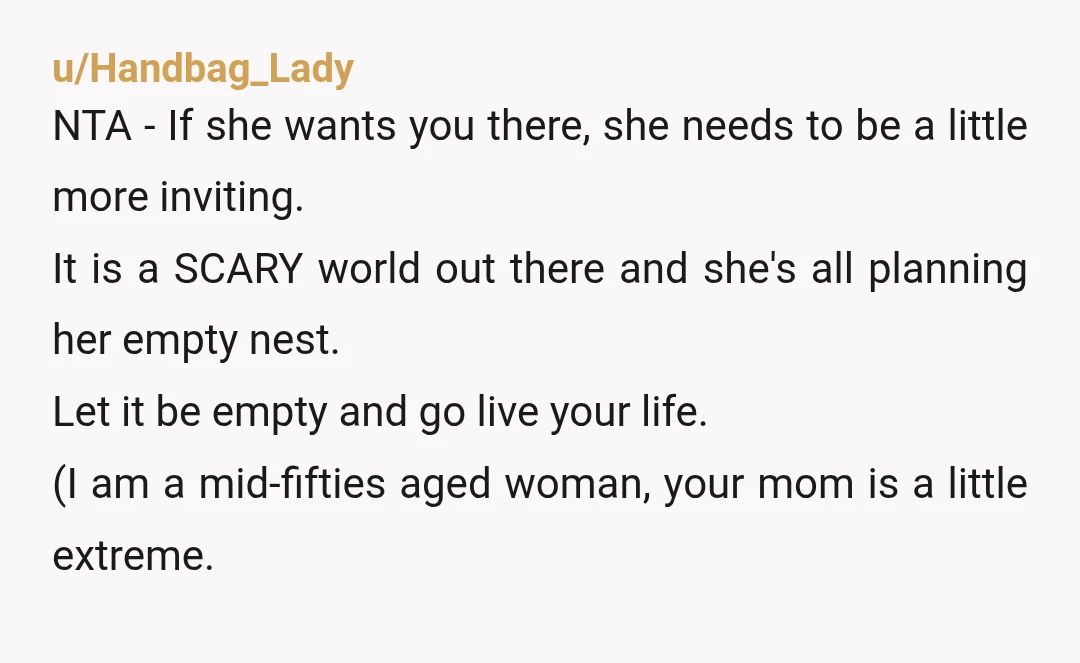This screenshot has height=663, width=1080.
Task: Click the word 'planning' in the third line
Action: tap(948, 269)
